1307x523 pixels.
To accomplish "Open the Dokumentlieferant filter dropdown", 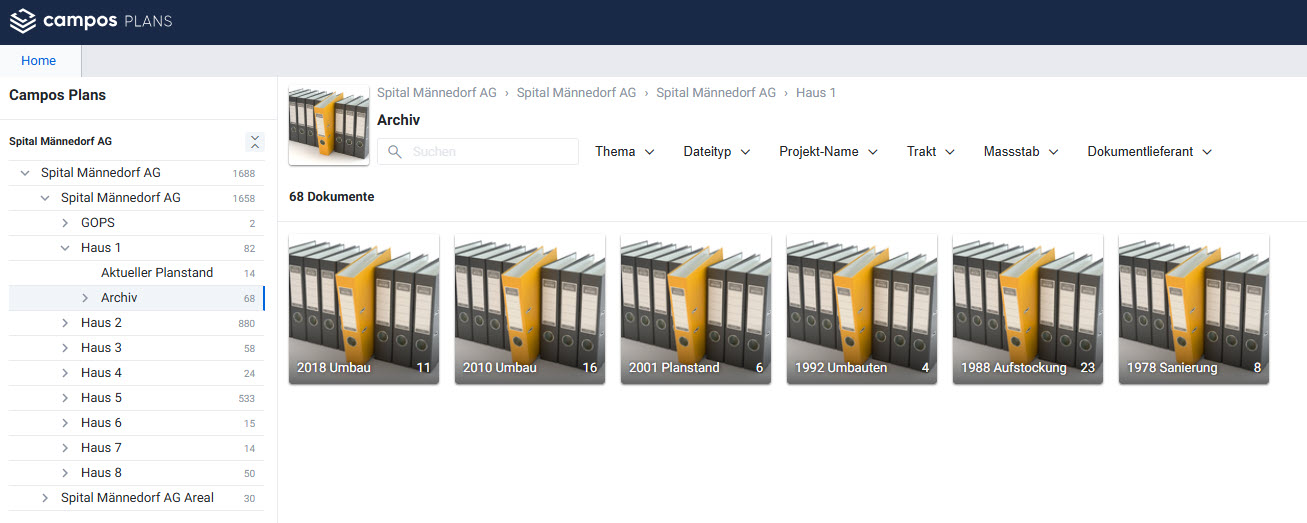I will pyautogui.click(x=1149, y=152).
